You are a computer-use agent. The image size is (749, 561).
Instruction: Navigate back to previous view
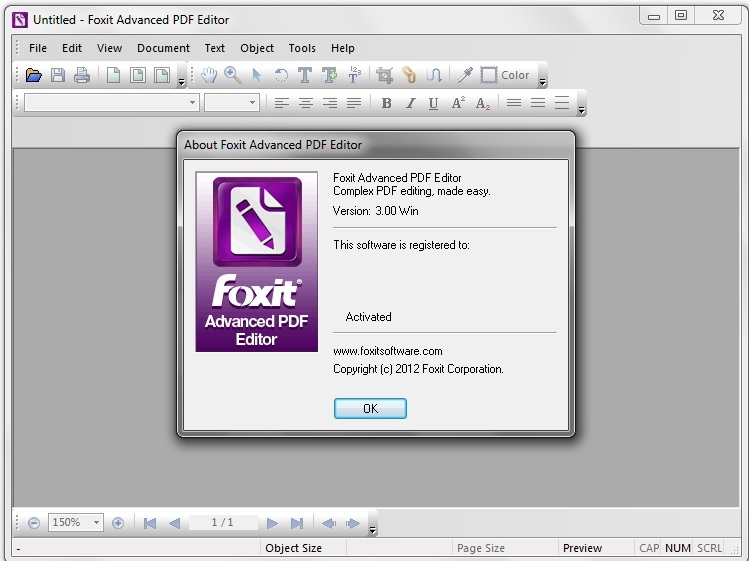click(329, 523)
